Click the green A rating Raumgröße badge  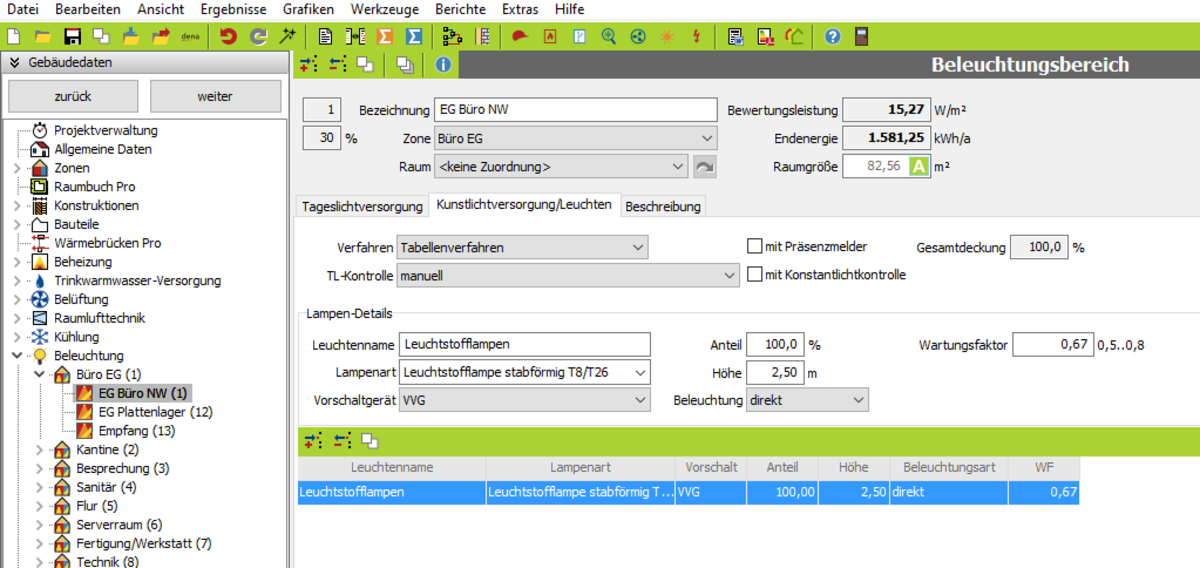(x=919, y=167)
